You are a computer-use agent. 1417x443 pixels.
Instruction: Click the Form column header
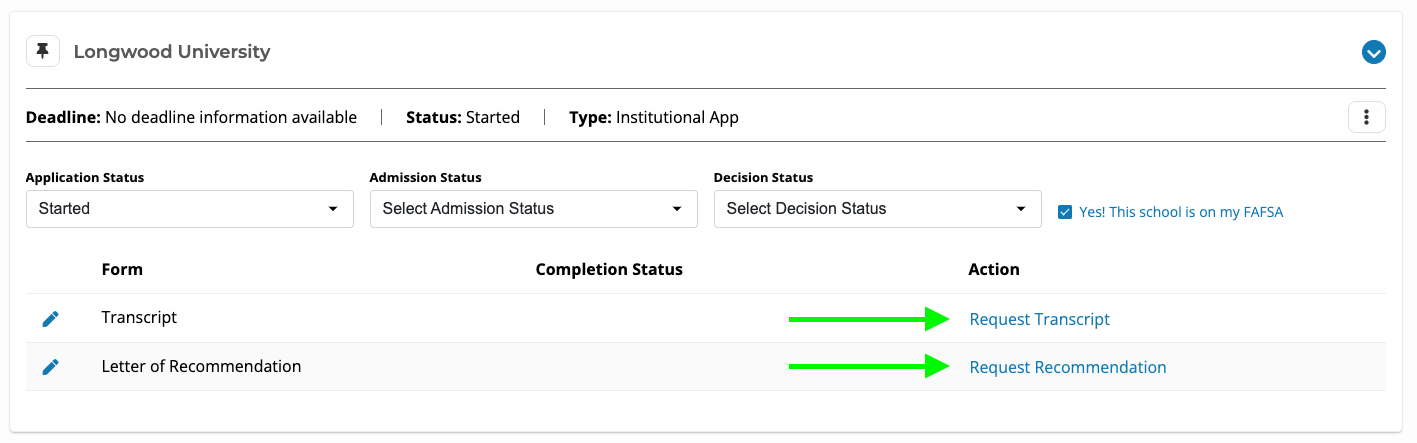(122, 269)
